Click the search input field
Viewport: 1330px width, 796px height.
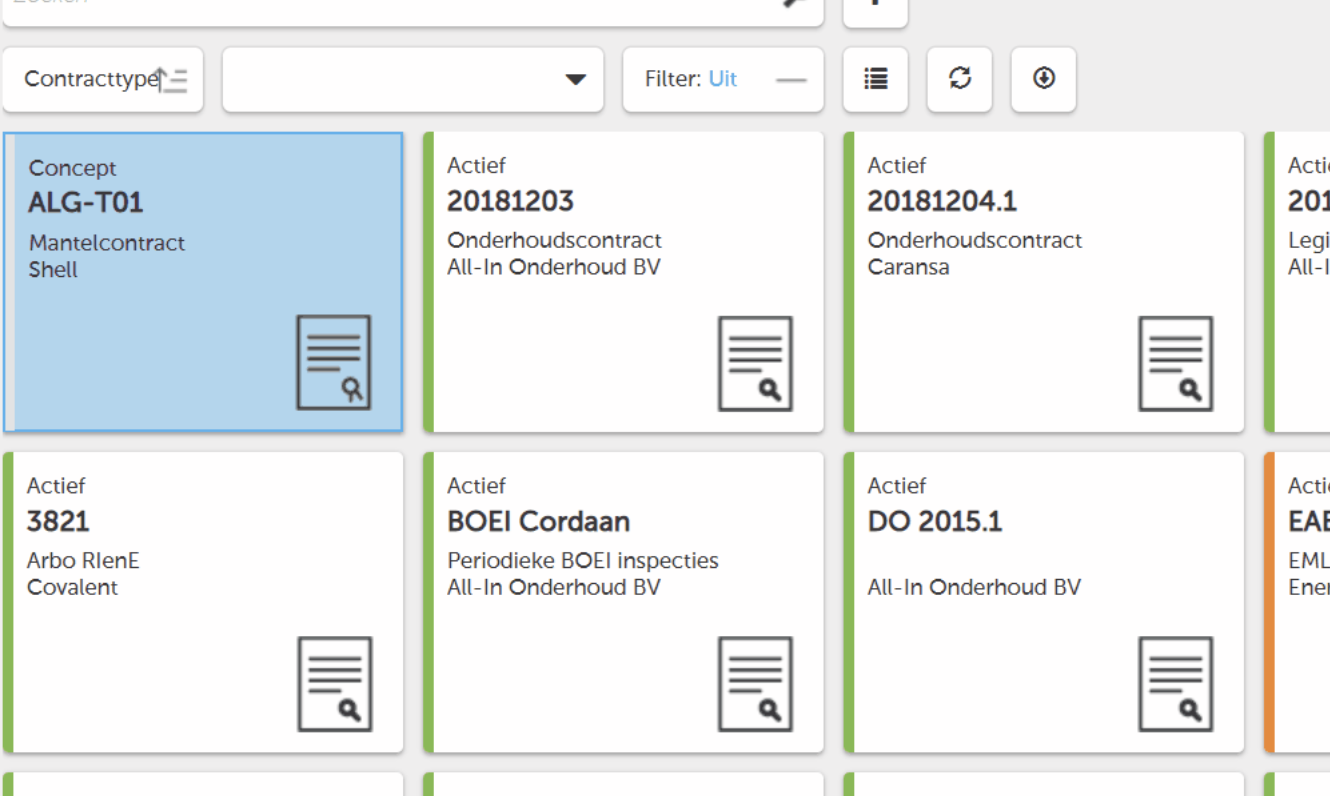413,8
